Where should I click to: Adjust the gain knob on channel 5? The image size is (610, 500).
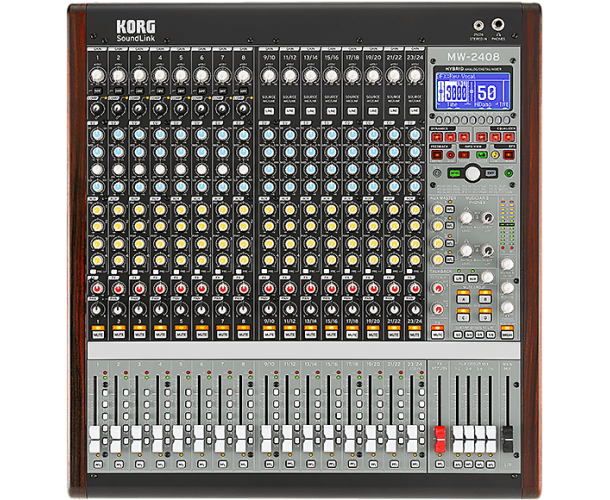pos(181,75)
